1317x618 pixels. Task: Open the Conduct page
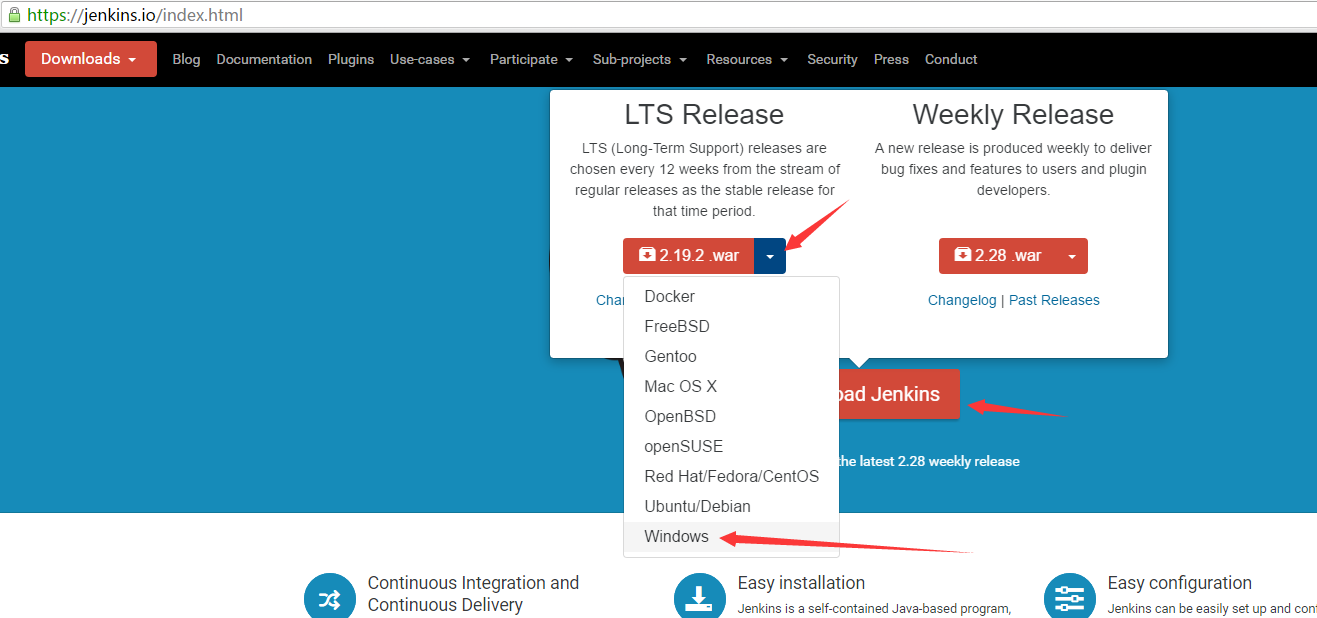[951, 59]
